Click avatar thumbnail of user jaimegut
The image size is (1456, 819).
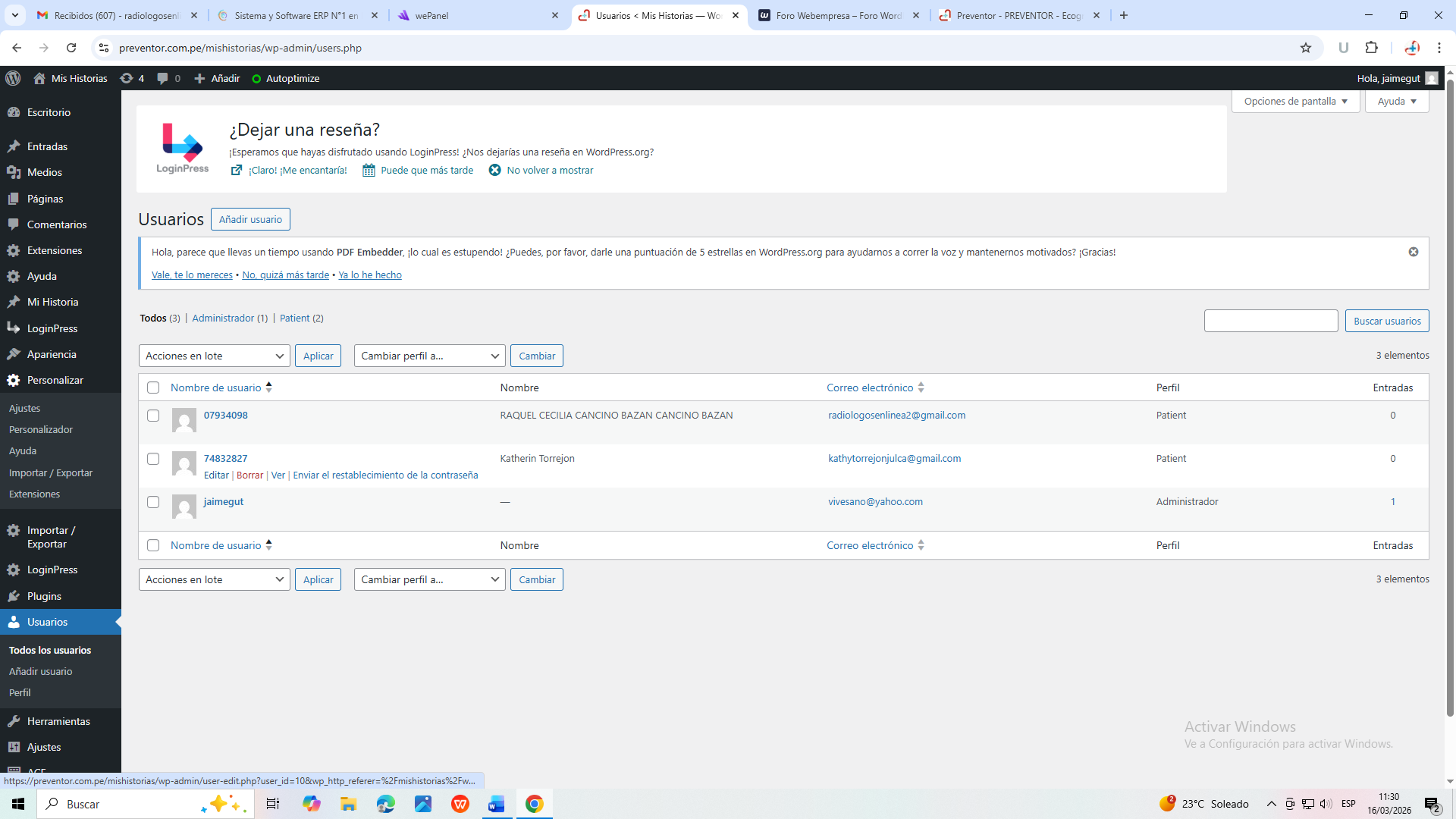point(184,506)
